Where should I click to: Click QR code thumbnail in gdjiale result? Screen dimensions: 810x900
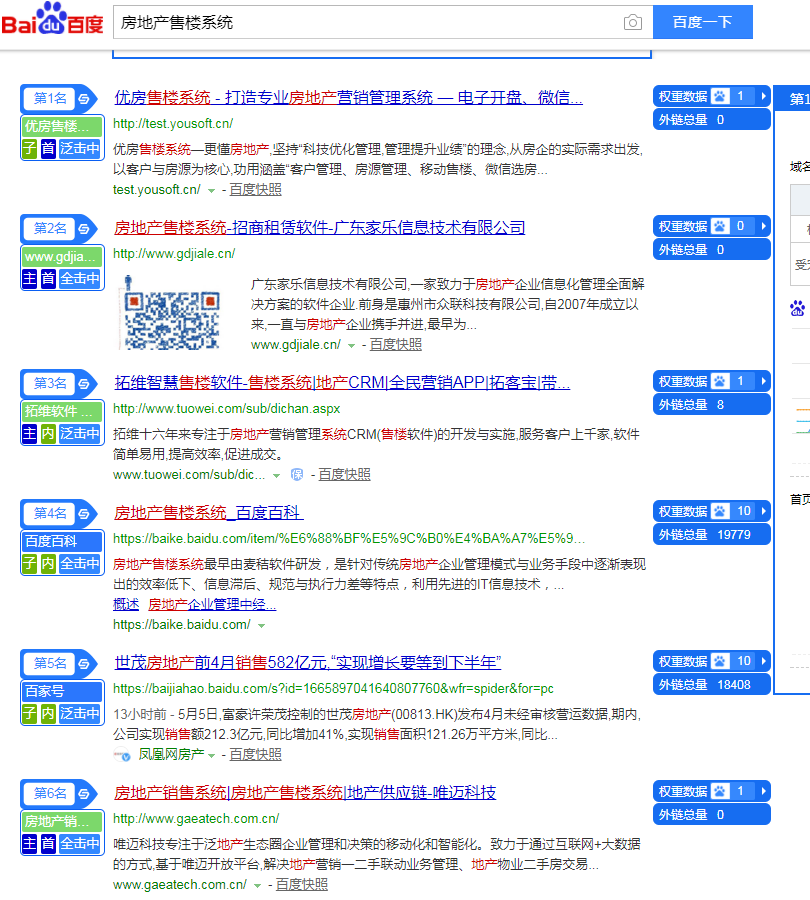point(170,313)
